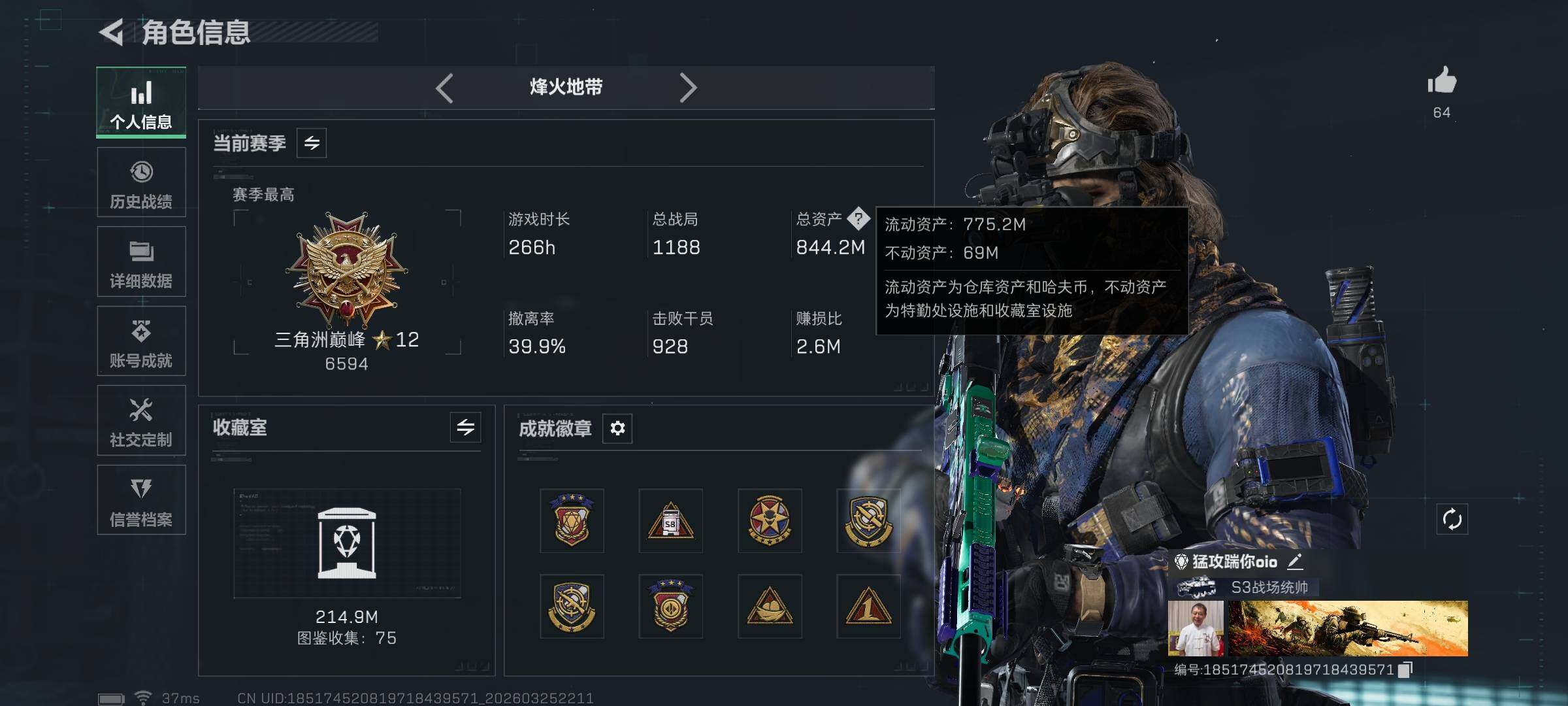
Task: Open the 收藏室 showcase thumbnail
Action: [347, 543]
